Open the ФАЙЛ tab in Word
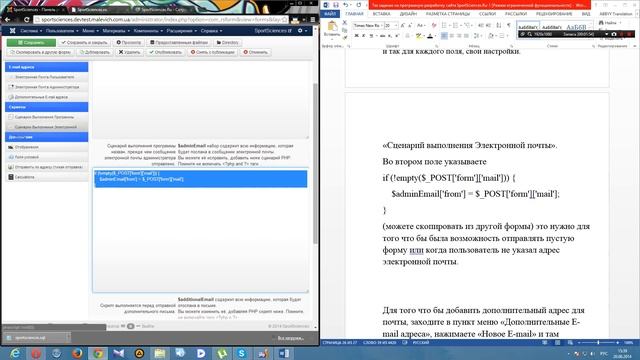The height and width of the screenshot is (360, 640). pyautogui.click(x=330, y=14)
